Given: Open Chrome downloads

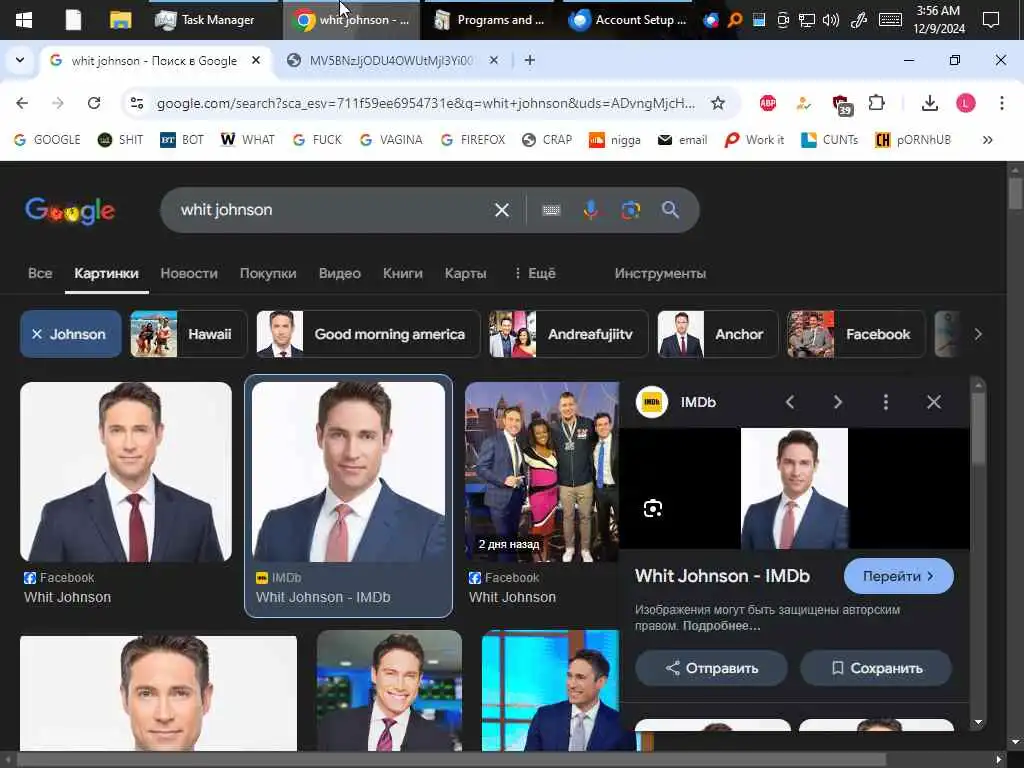Looking at the screenshot, I should pos(930,103).
